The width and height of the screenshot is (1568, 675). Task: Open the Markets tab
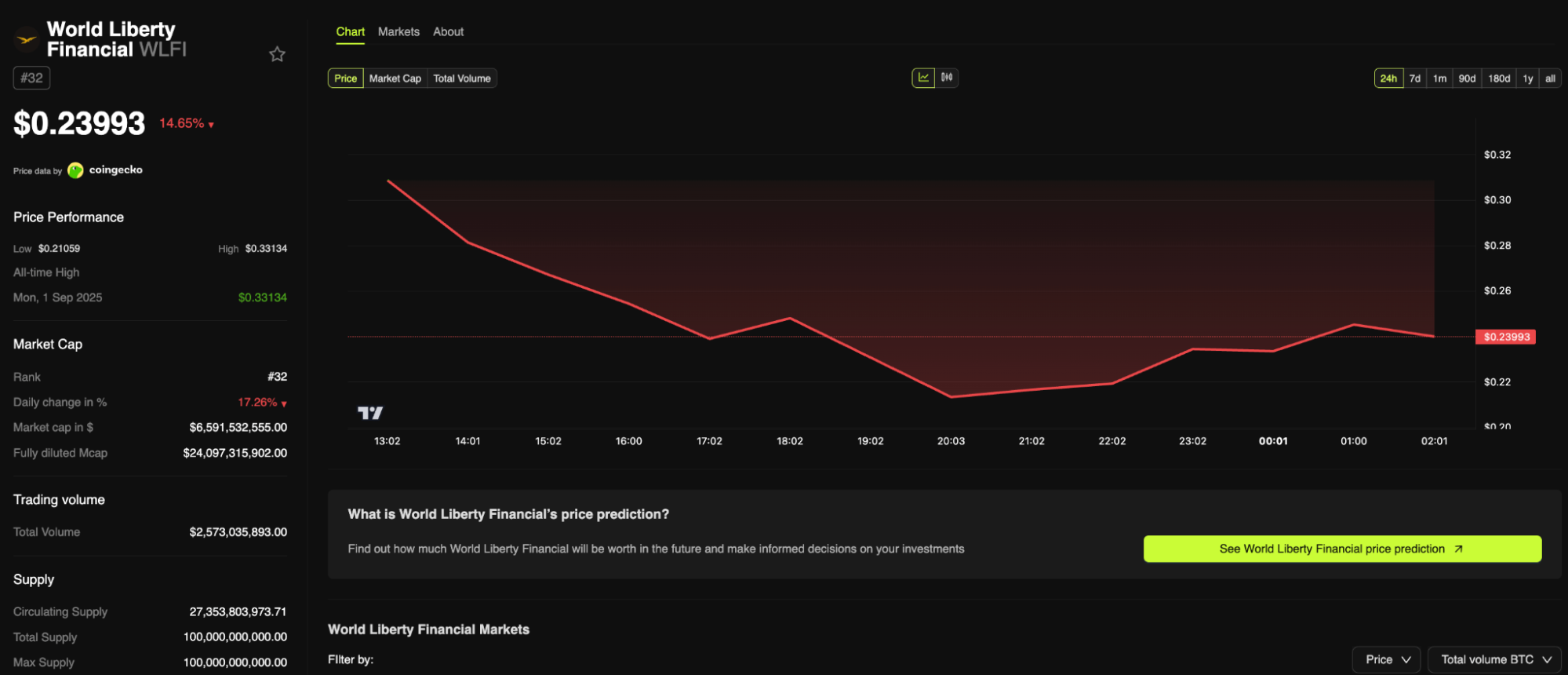coord(398,32)
